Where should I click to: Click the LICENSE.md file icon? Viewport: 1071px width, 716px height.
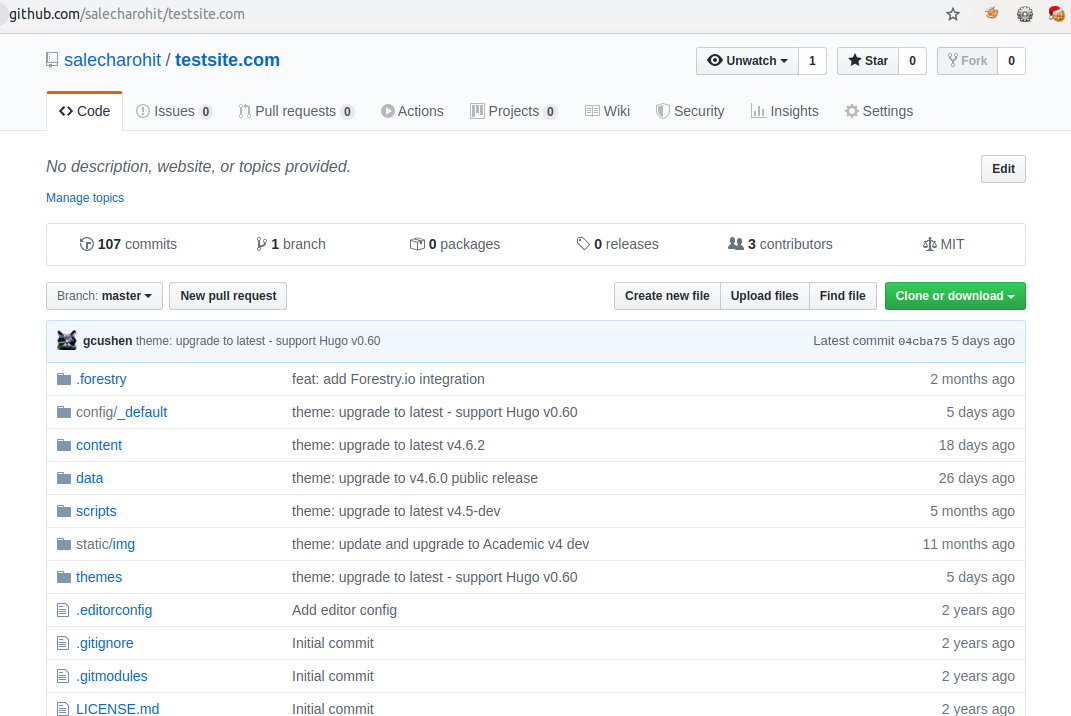point(63,709)
